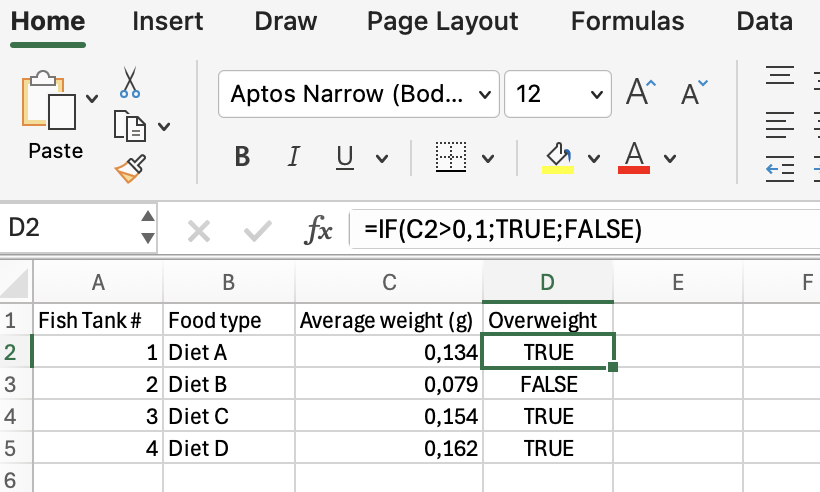820x492 pixels.
Task: Click the Borders icon
Action: (452, 158)
